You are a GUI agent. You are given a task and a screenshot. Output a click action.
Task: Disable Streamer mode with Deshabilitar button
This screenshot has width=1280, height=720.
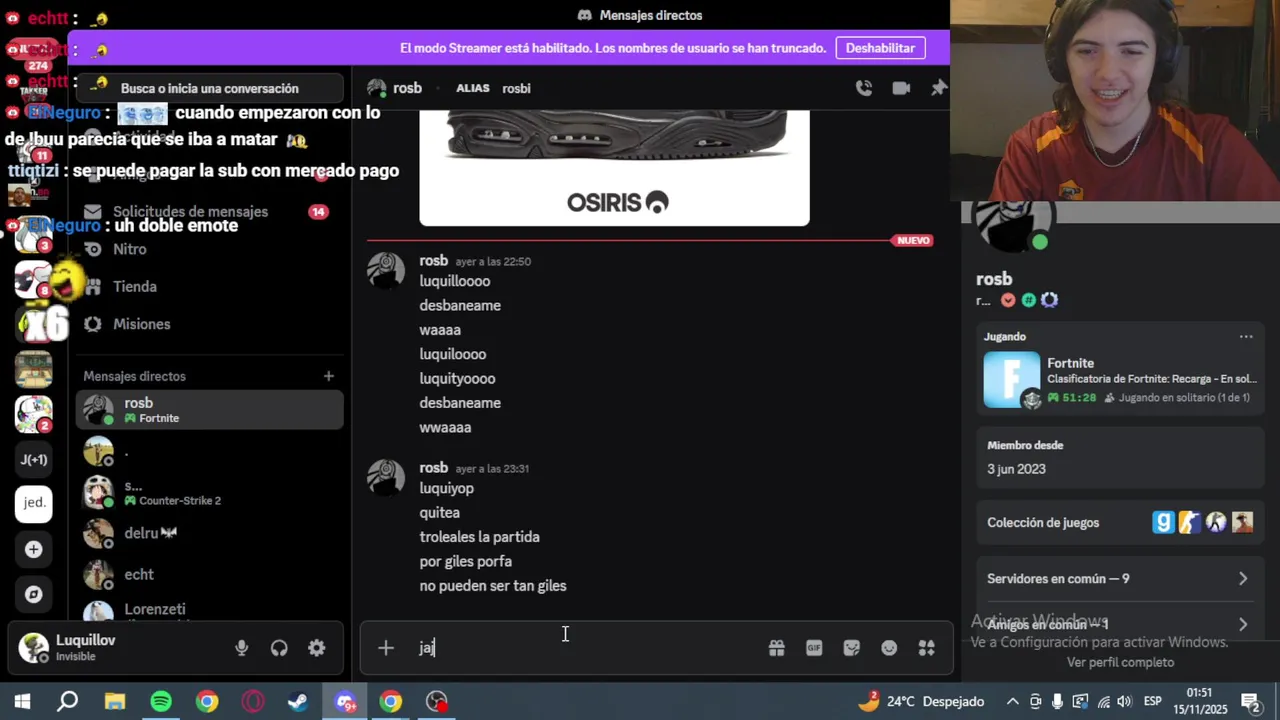coord(880,48)
